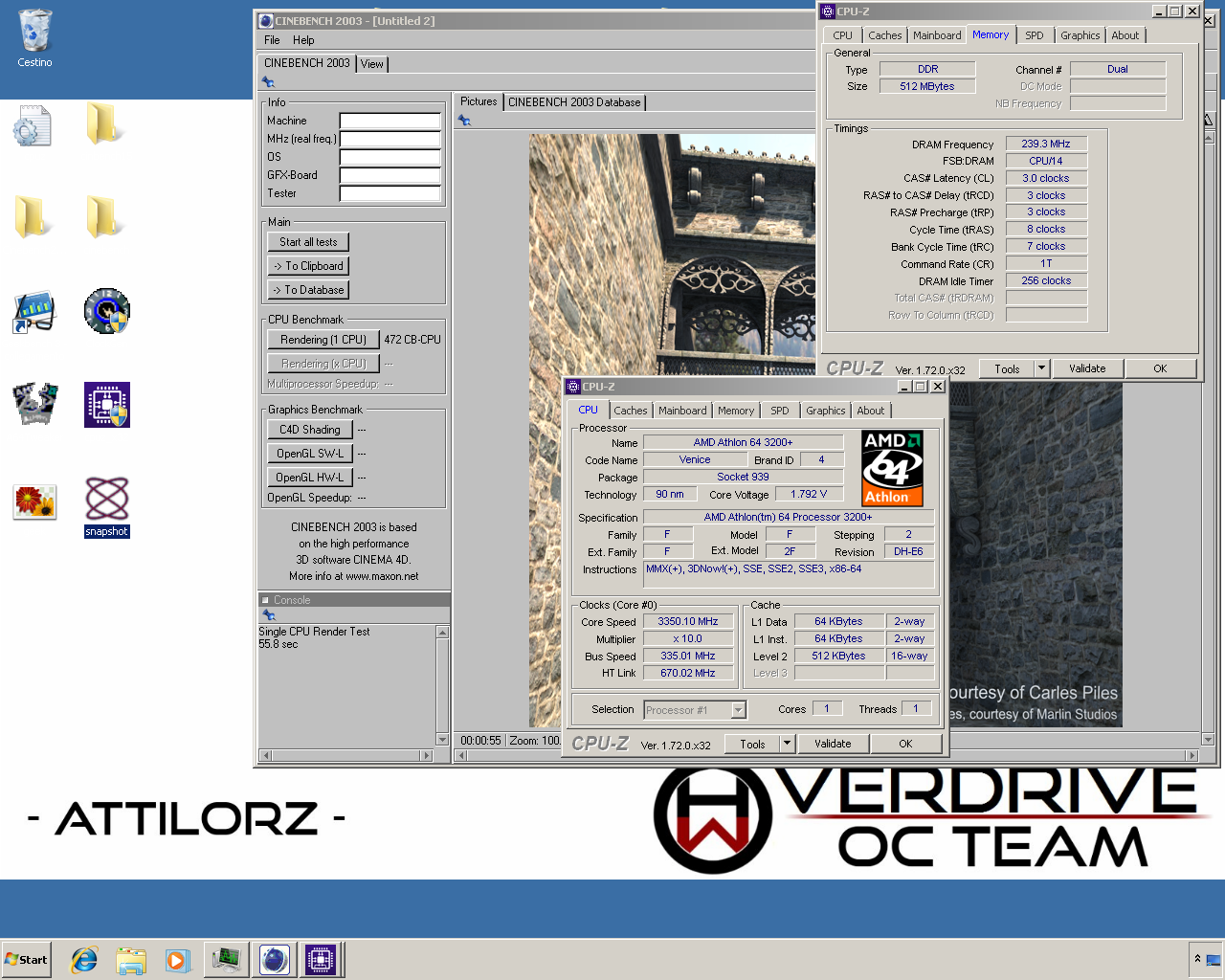The image size is (1225, 980).
Task: Click OK in rear CPU-Z Memory window
Action: (x=1160, y=368)
